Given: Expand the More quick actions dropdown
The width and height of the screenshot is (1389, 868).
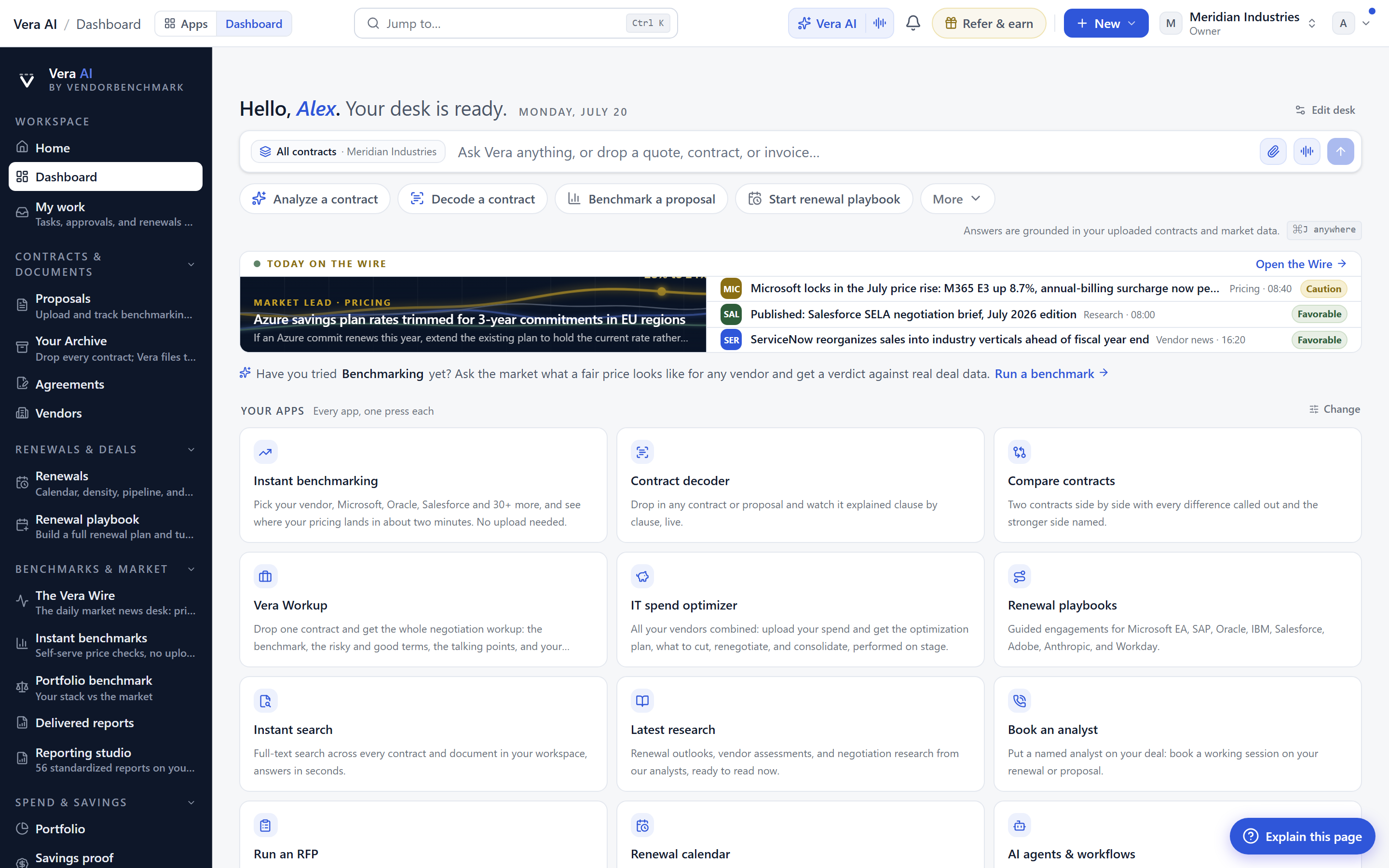Looking at the screenshot, I should (x=957, y=199).
